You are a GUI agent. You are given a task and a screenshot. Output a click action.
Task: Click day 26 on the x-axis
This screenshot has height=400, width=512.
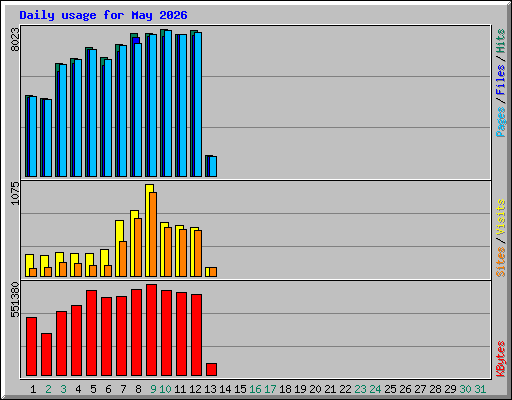point(405,389)
